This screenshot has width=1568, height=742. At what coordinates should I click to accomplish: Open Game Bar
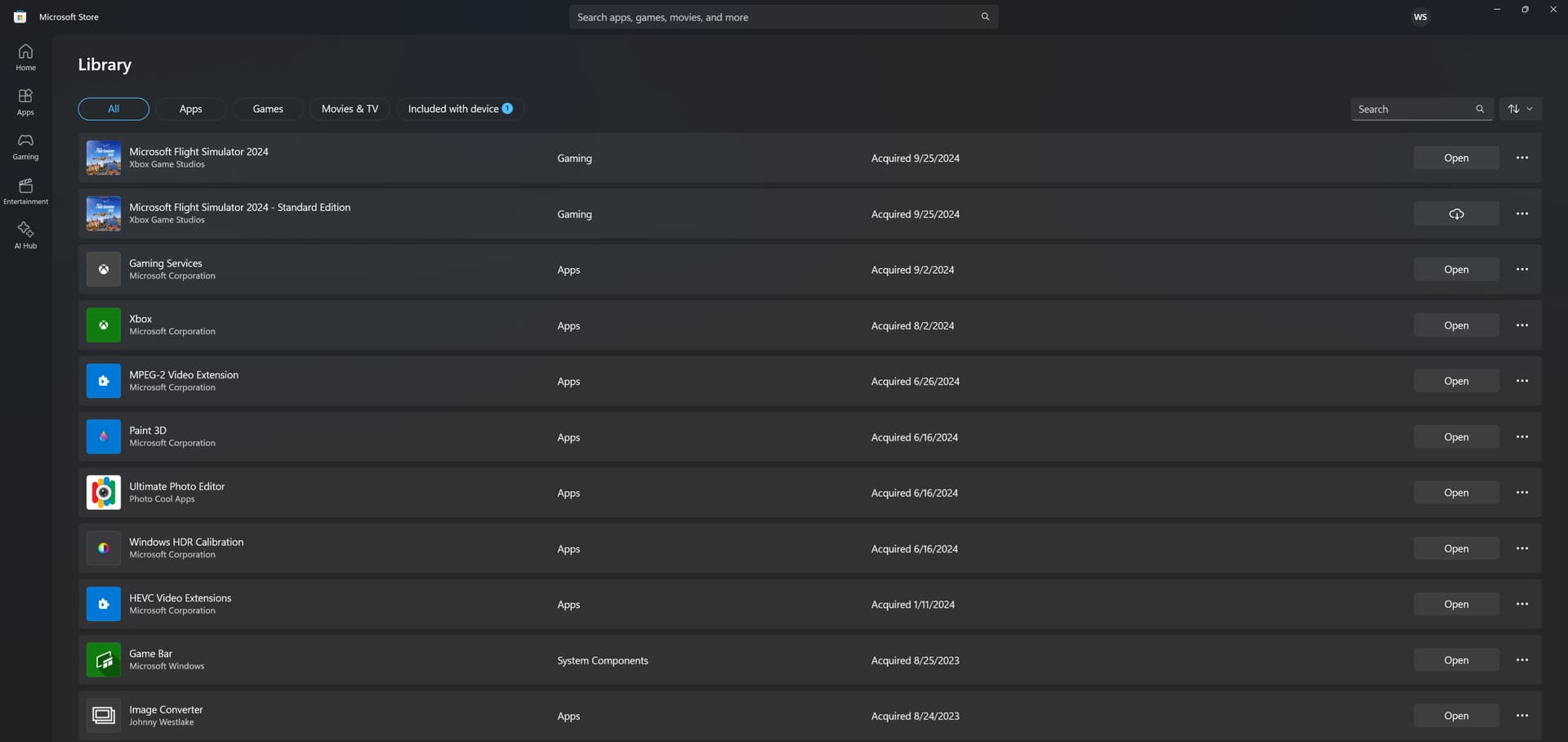click(x=1456, y=660)
